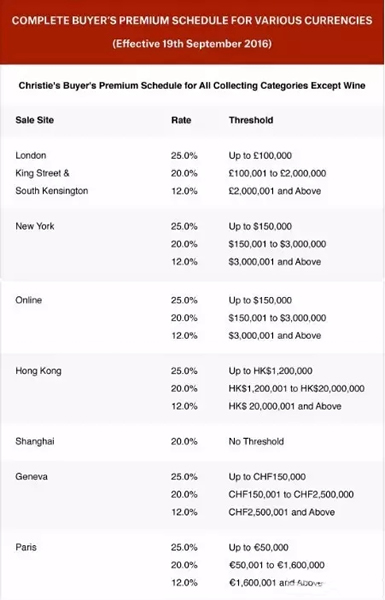The width and height of the screenshot is (385, 600).
Task: Click the Hong Kong sale site
Action: 38,371
